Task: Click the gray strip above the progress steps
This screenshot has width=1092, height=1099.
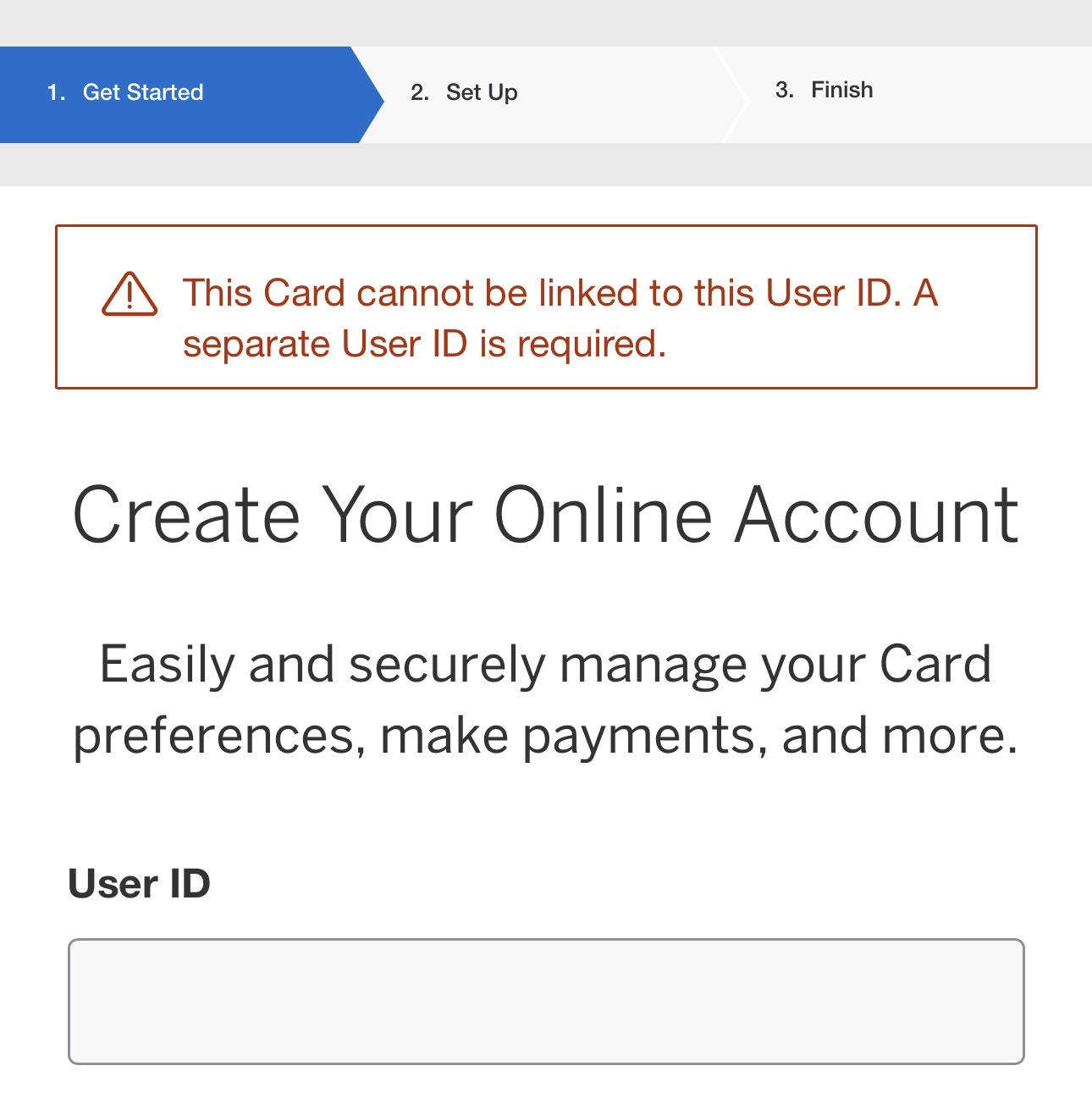Action: click(x=546, y=22)
